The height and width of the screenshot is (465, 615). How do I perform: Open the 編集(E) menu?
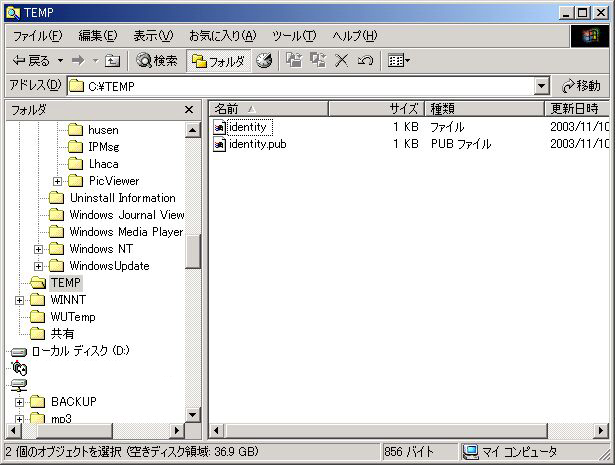(x=98, y=36)
